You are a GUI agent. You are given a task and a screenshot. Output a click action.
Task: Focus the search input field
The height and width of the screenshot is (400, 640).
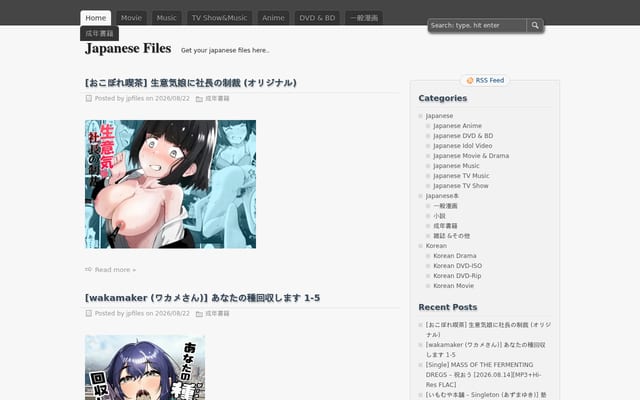[477, 25]
